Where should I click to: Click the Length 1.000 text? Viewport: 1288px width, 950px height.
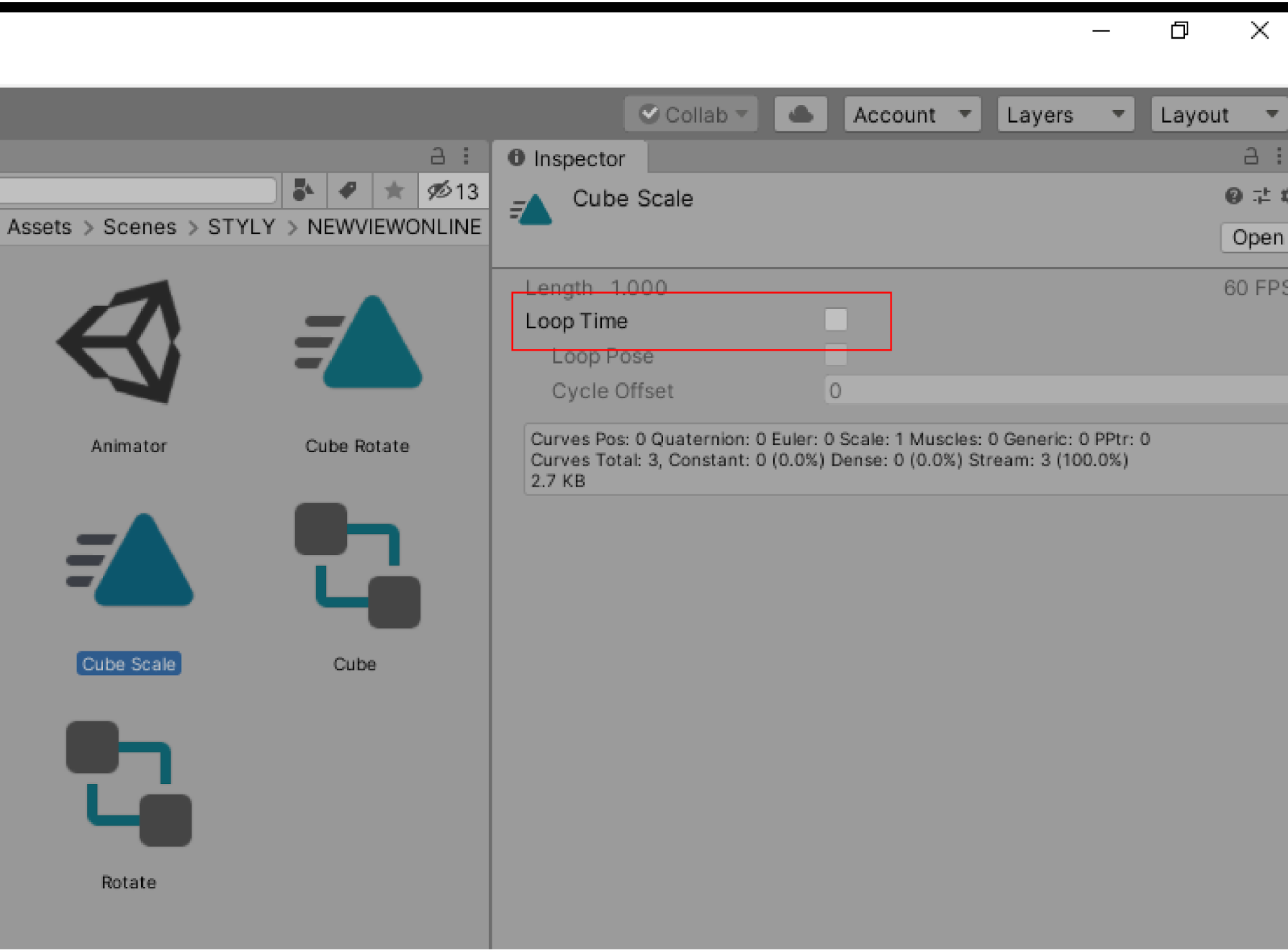pyautogui.click(x=596, y=287)
